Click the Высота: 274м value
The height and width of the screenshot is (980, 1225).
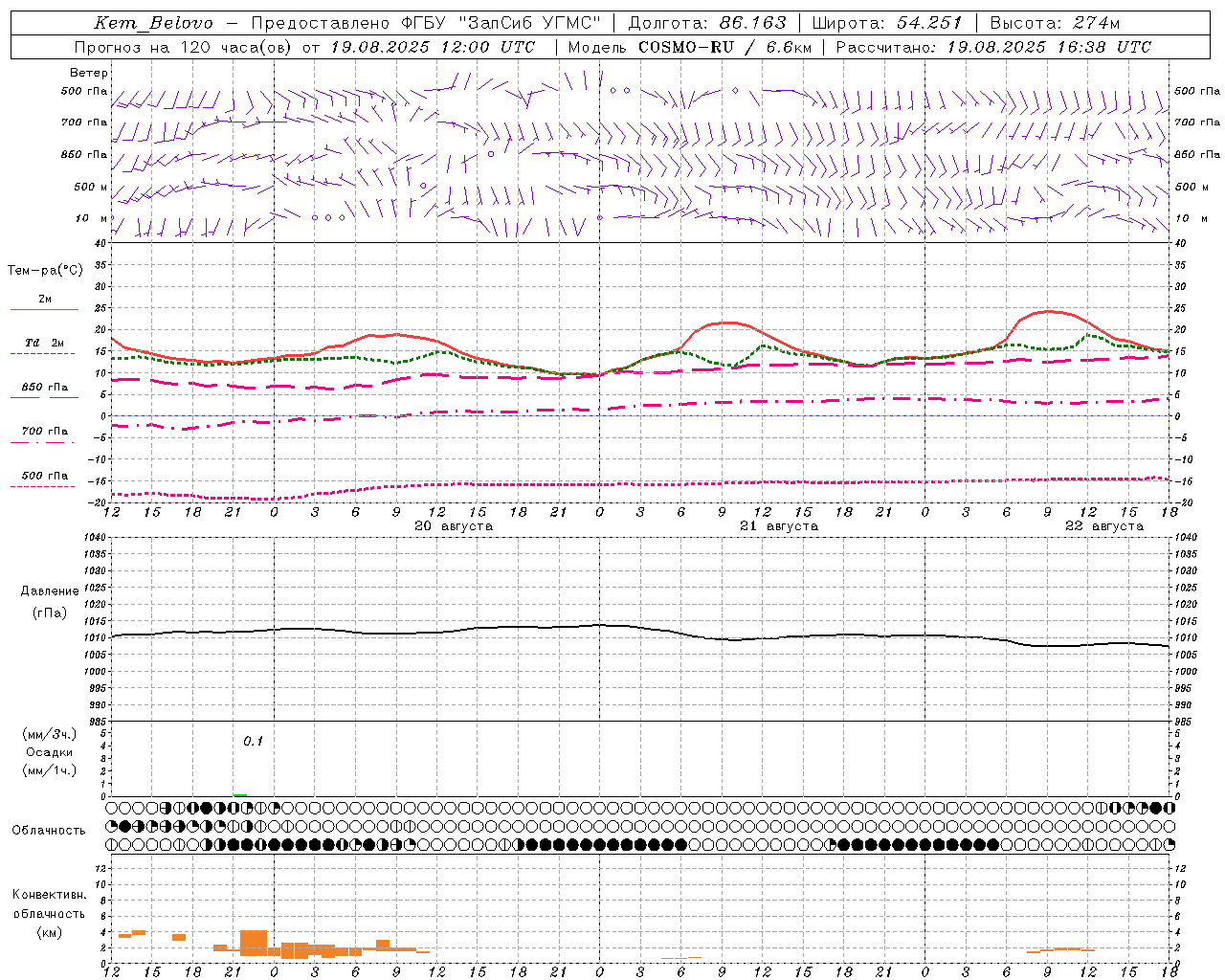pyautogui.click(x=1055, y=23)
